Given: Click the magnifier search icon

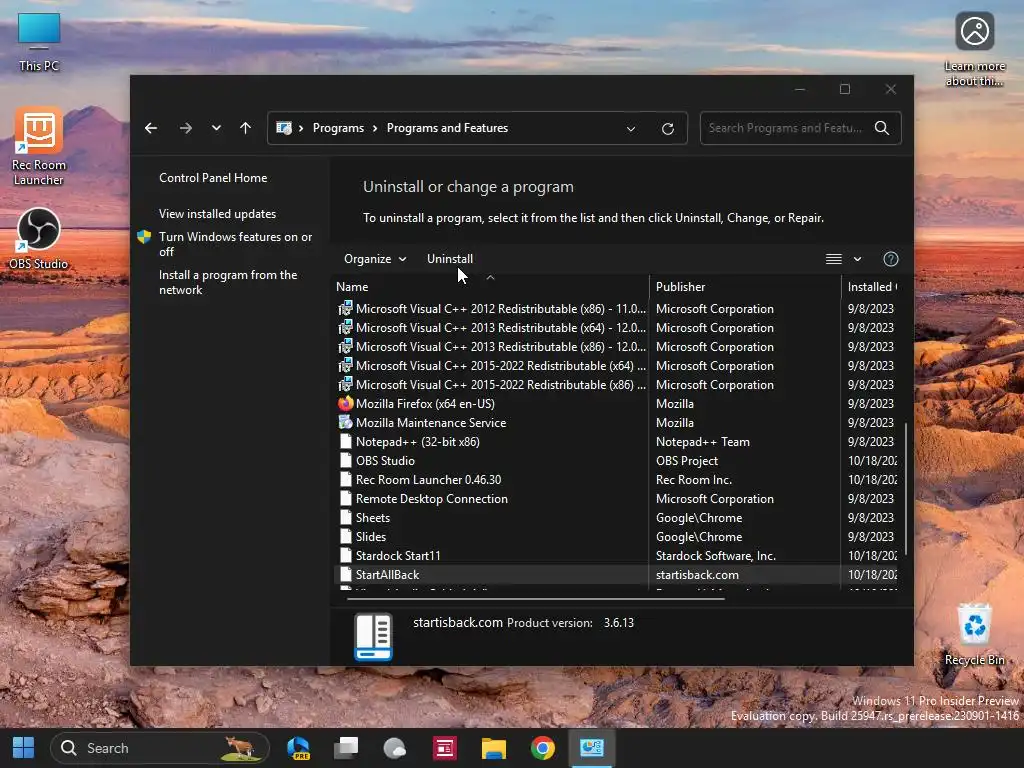Looking at the screenshot, I should tap(882, 128).
